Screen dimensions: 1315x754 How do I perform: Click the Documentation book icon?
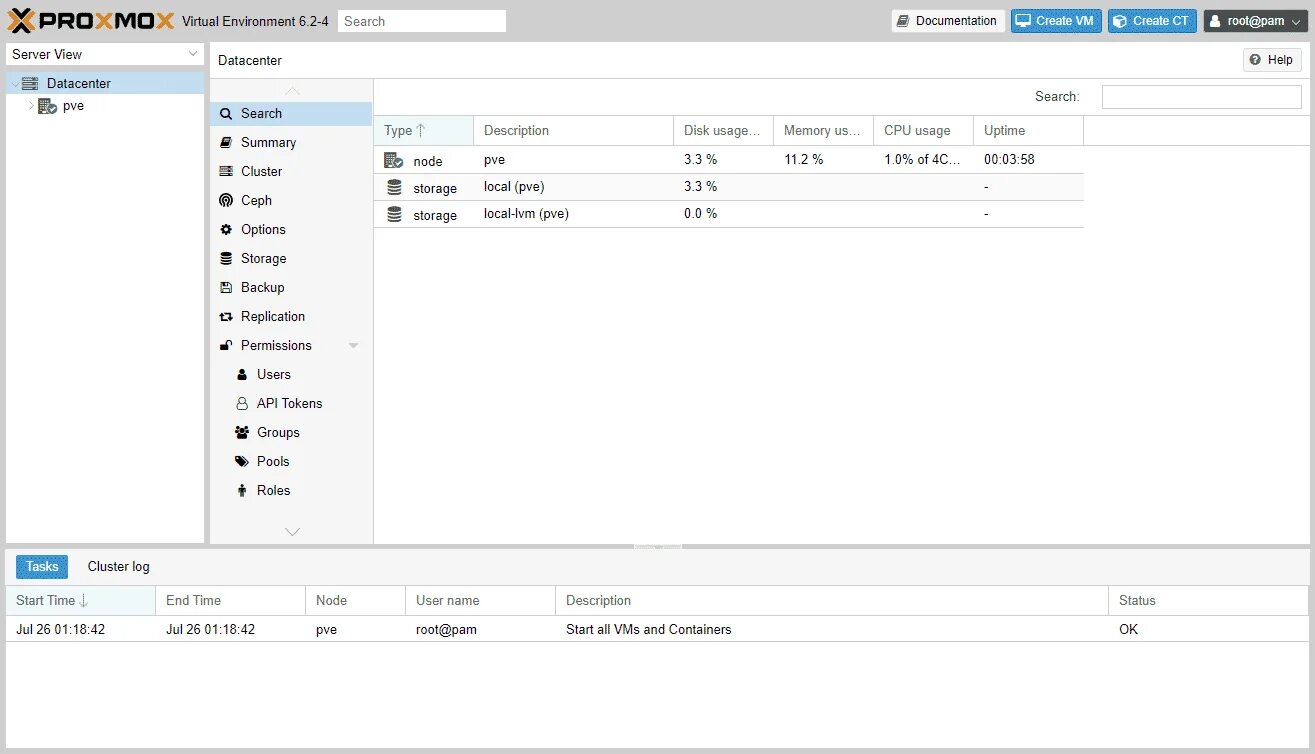903,21
